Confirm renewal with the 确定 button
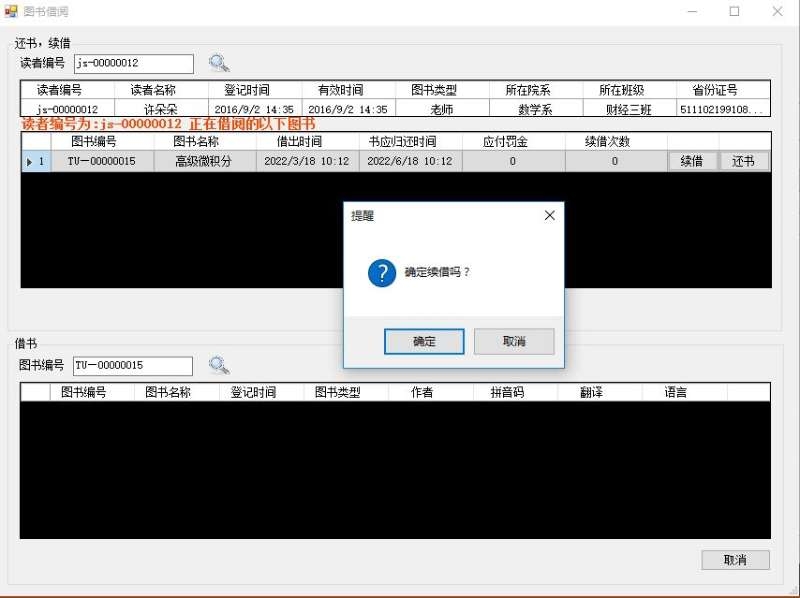 424,341
